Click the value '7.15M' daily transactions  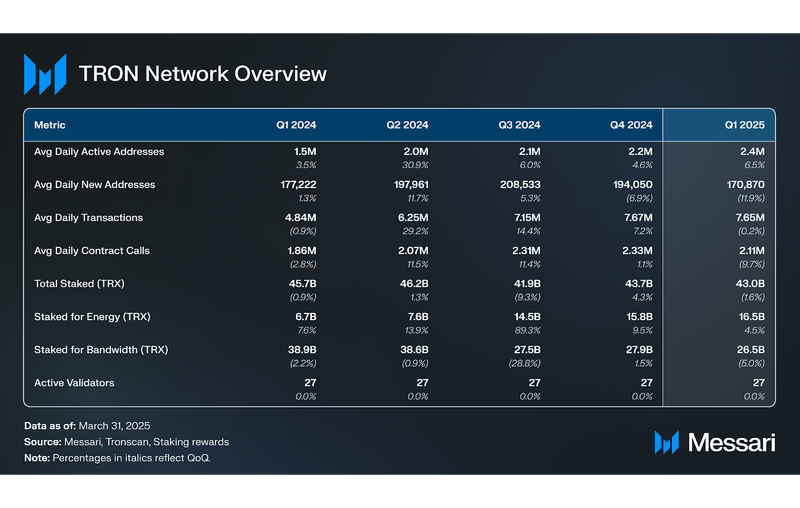528,218
